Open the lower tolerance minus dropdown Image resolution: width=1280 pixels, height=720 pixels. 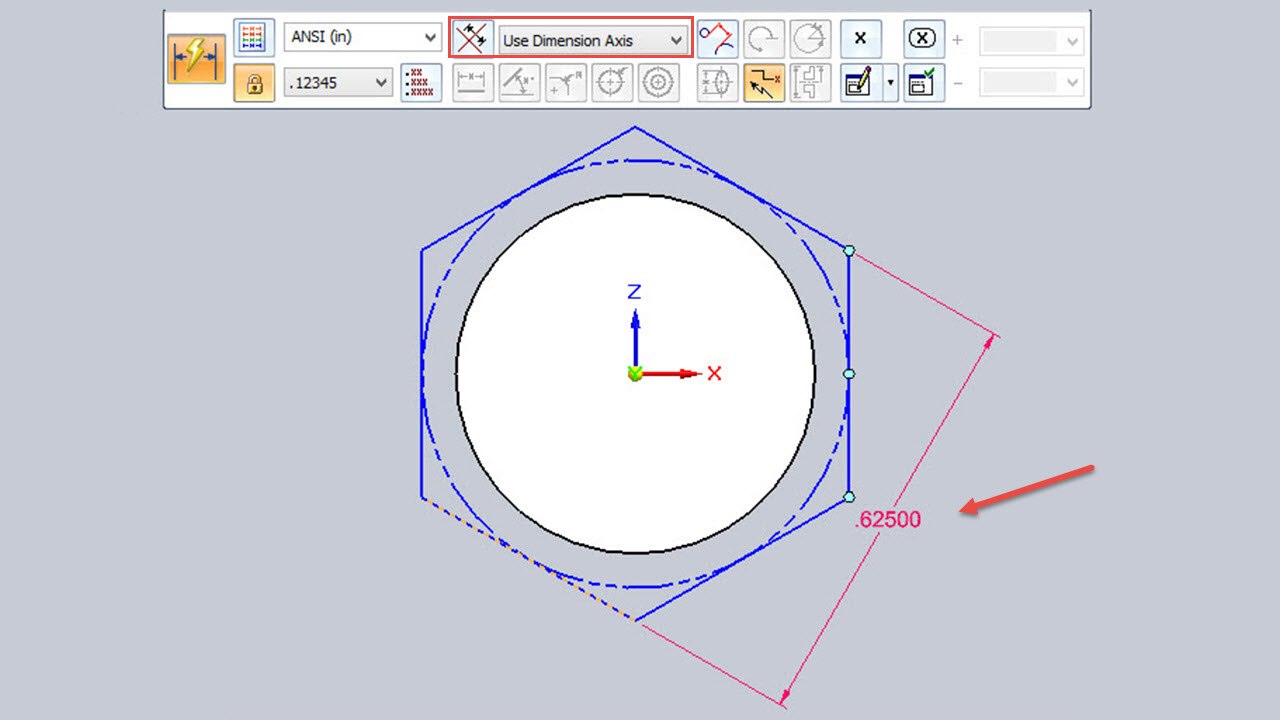1032,82
